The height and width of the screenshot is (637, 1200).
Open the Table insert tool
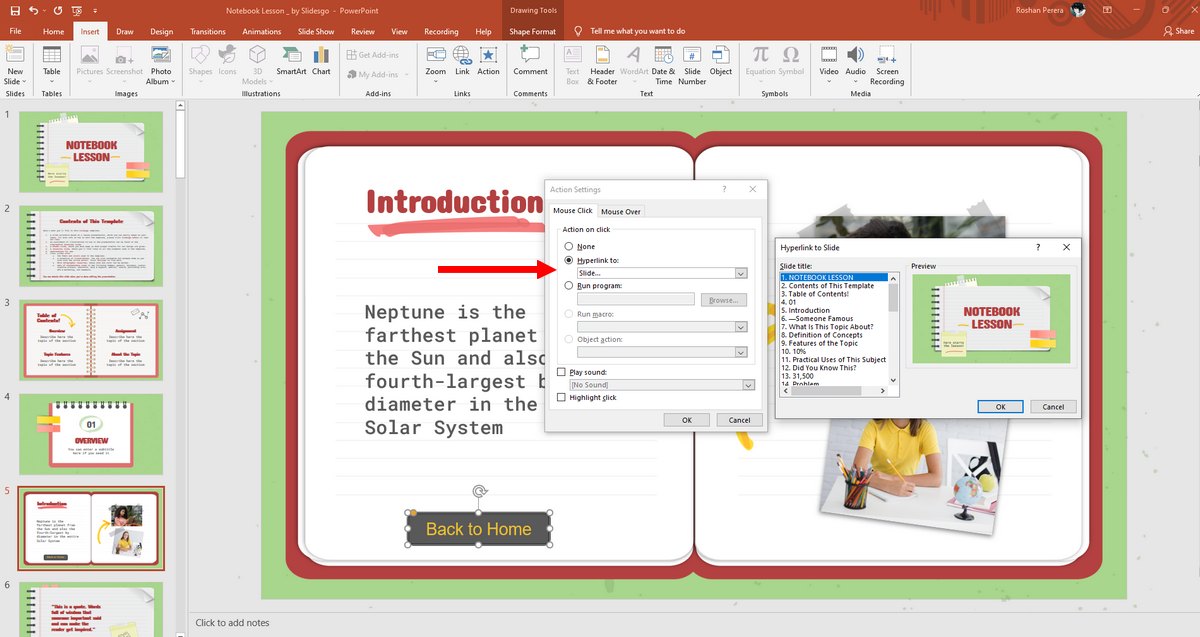point(51,63)
